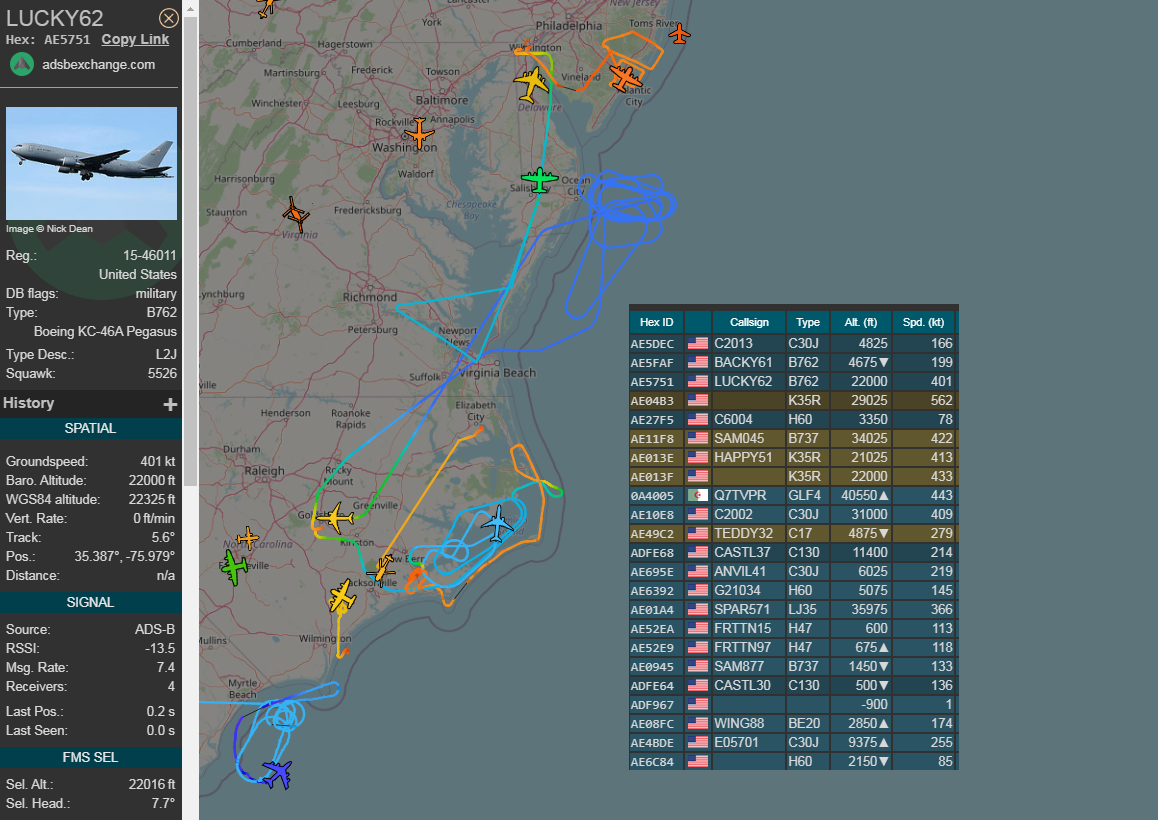Select the CASTL37 row
The image size is (1158, 820).
pyautogui.click(x=793, y=553)
